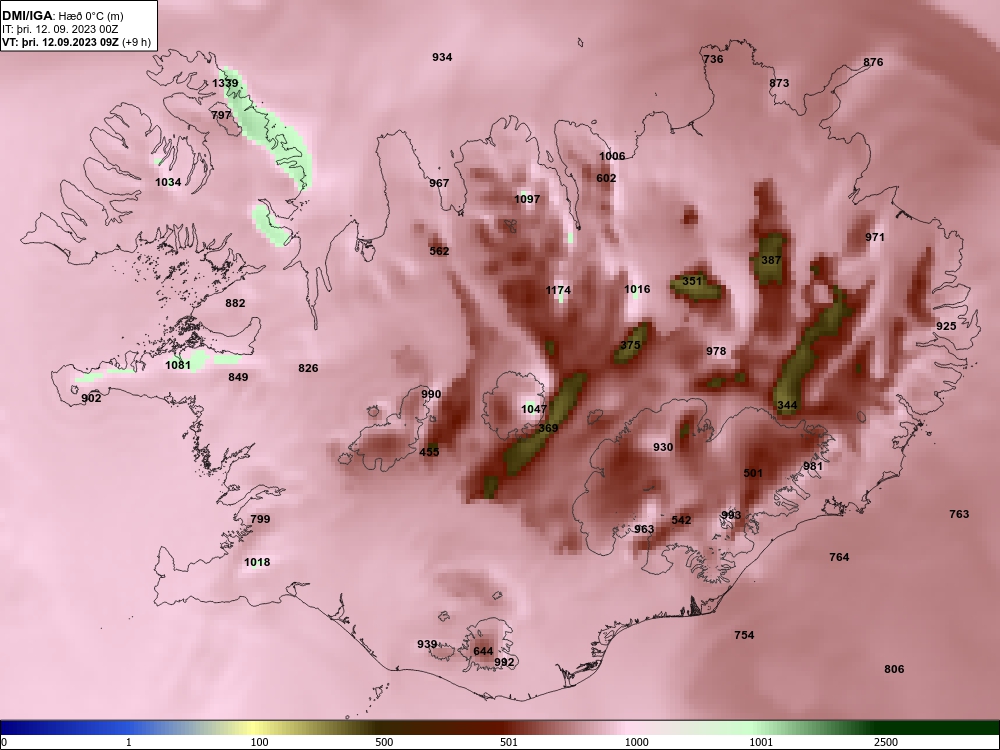The height and width of the screenshot is (750, 1000).
Task: Select the 2500 tick on the color legend
Action: pos(886,742)
